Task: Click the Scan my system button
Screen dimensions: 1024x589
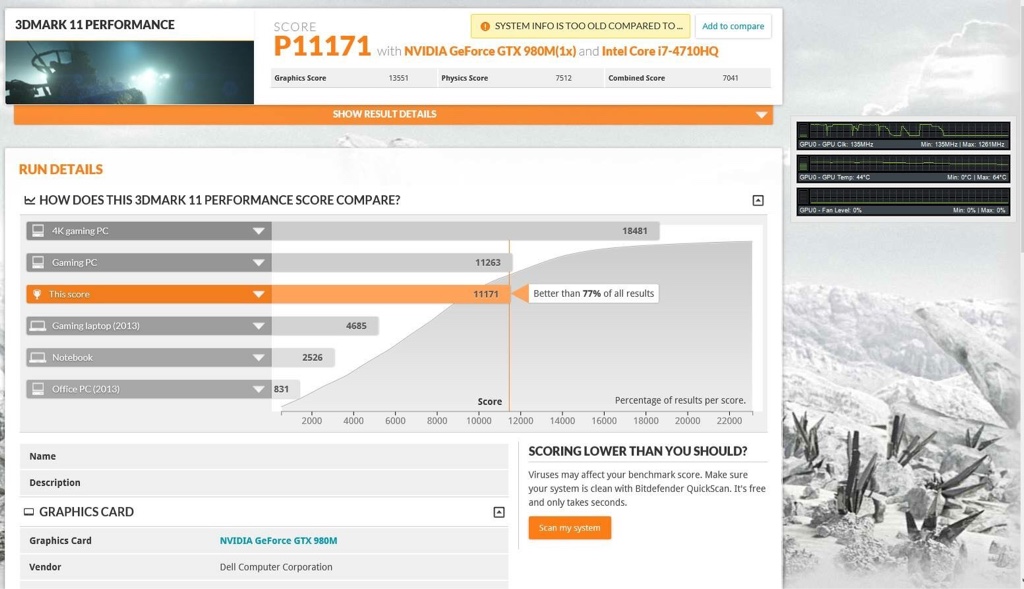Action: pyautogui.click(x=569, y=528)
